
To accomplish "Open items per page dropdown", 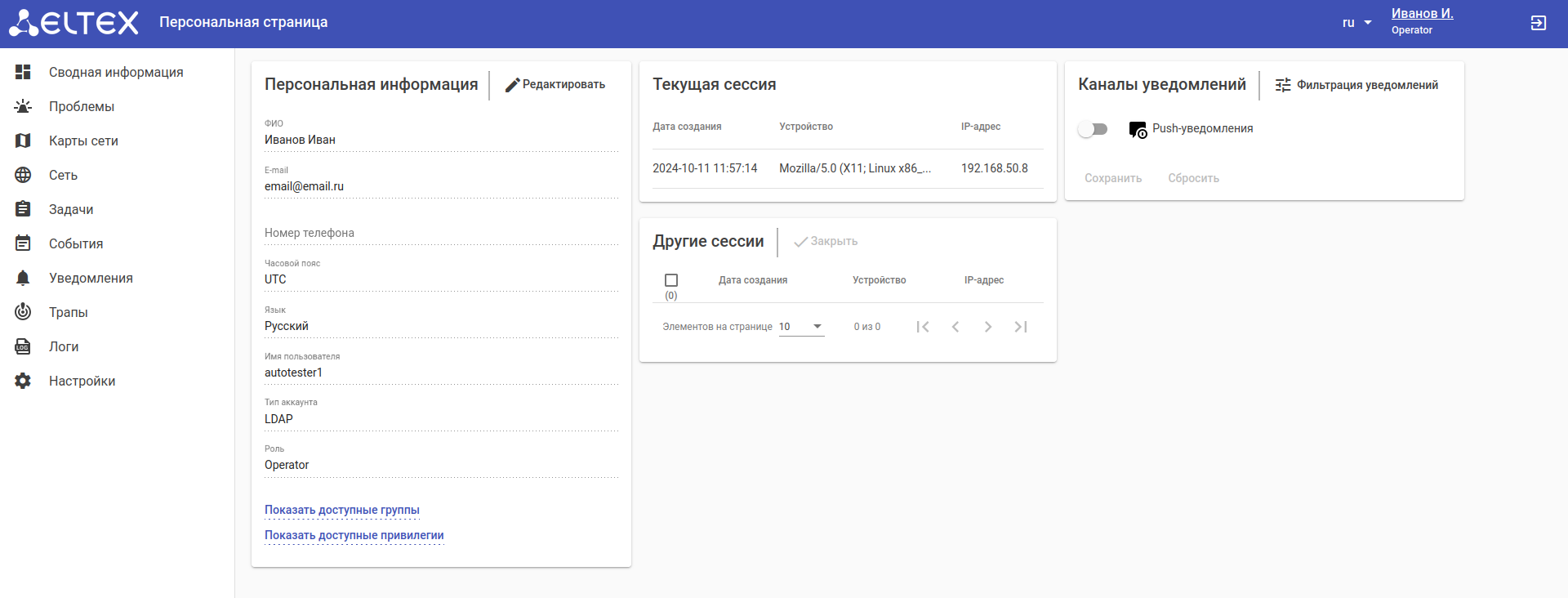I will point(801,327).
